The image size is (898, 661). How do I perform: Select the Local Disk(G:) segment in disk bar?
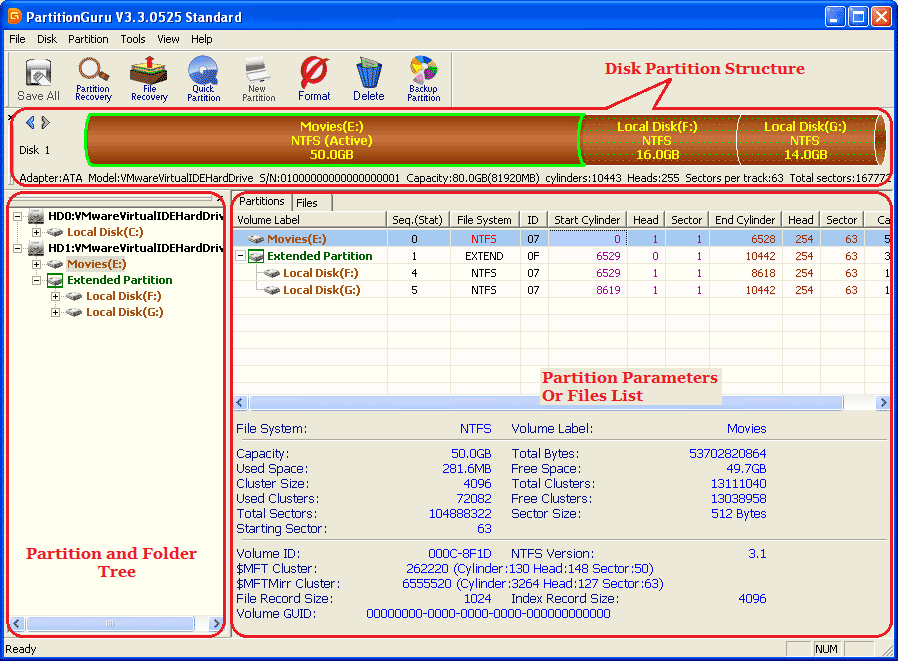tap(805, 140)
